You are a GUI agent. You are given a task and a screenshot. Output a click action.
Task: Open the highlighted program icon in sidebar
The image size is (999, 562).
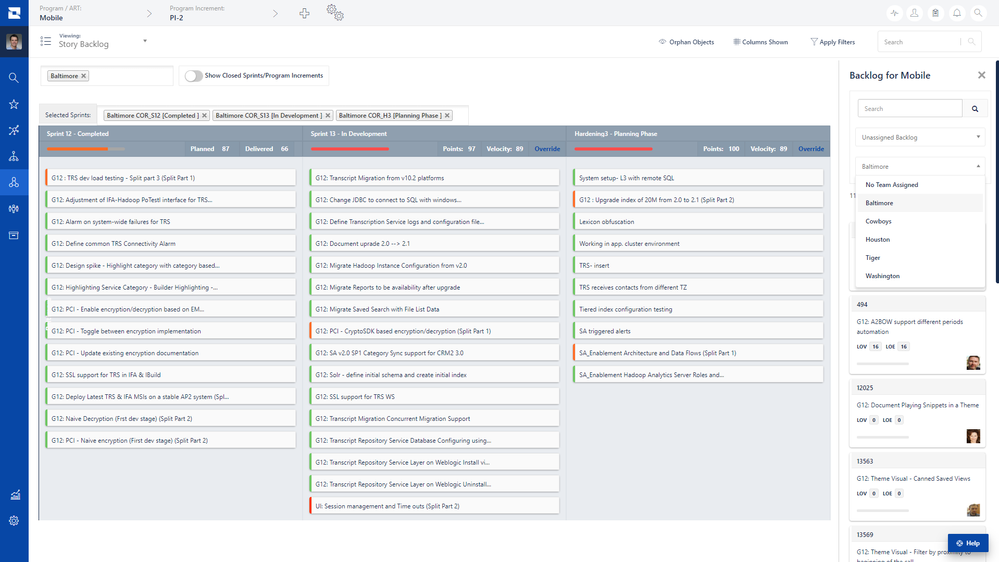(14, 182)
